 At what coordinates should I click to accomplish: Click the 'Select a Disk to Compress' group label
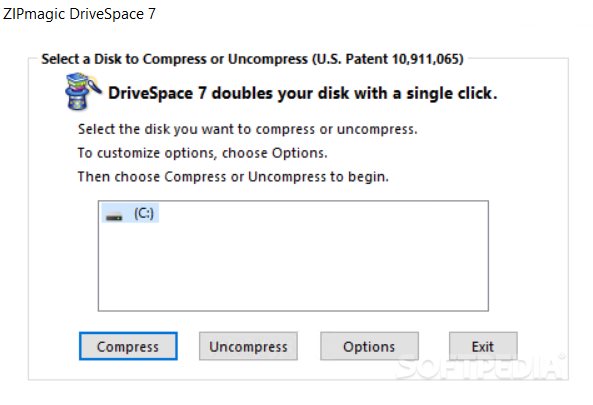click(x=252, y=59)
